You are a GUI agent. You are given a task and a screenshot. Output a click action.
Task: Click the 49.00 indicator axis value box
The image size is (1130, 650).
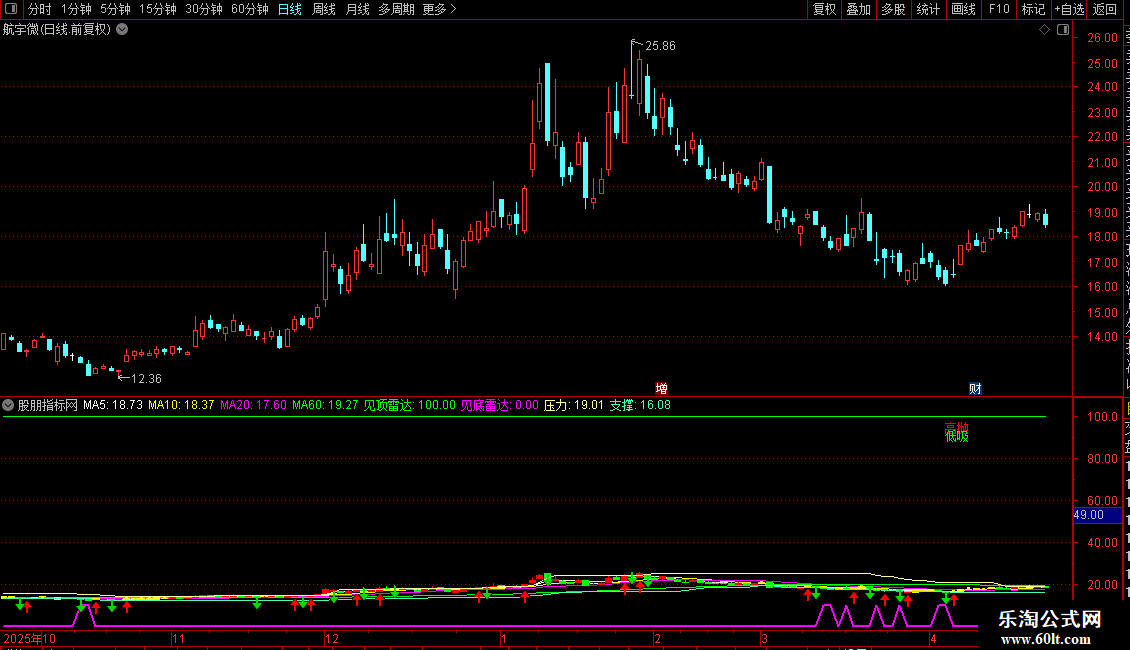pyautogui.click(x=1098, y=515)
